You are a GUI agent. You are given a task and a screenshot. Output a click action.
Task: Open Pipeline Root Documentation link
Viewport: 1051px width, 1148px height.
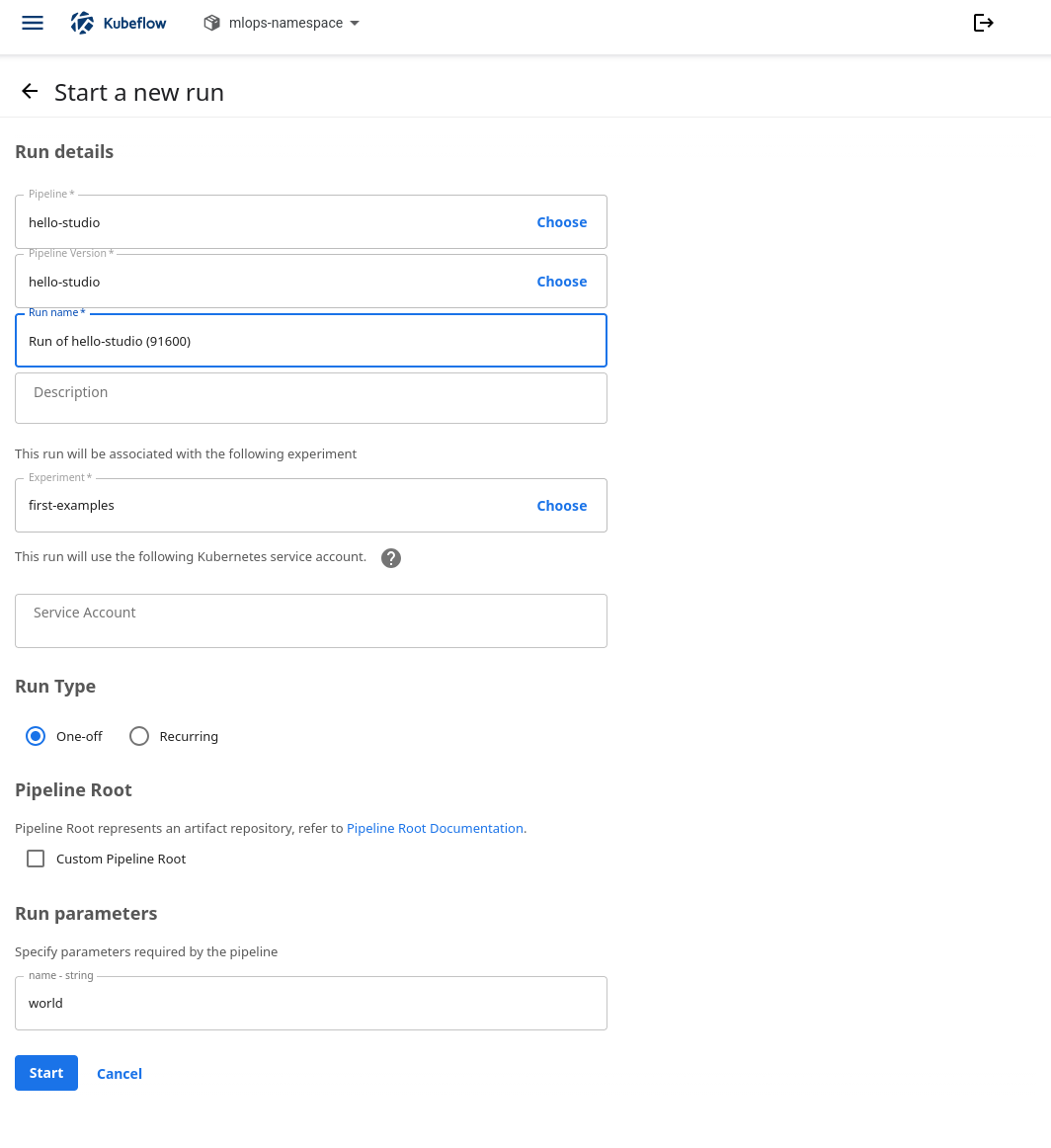pyautogui.click(x=435, y=828)
